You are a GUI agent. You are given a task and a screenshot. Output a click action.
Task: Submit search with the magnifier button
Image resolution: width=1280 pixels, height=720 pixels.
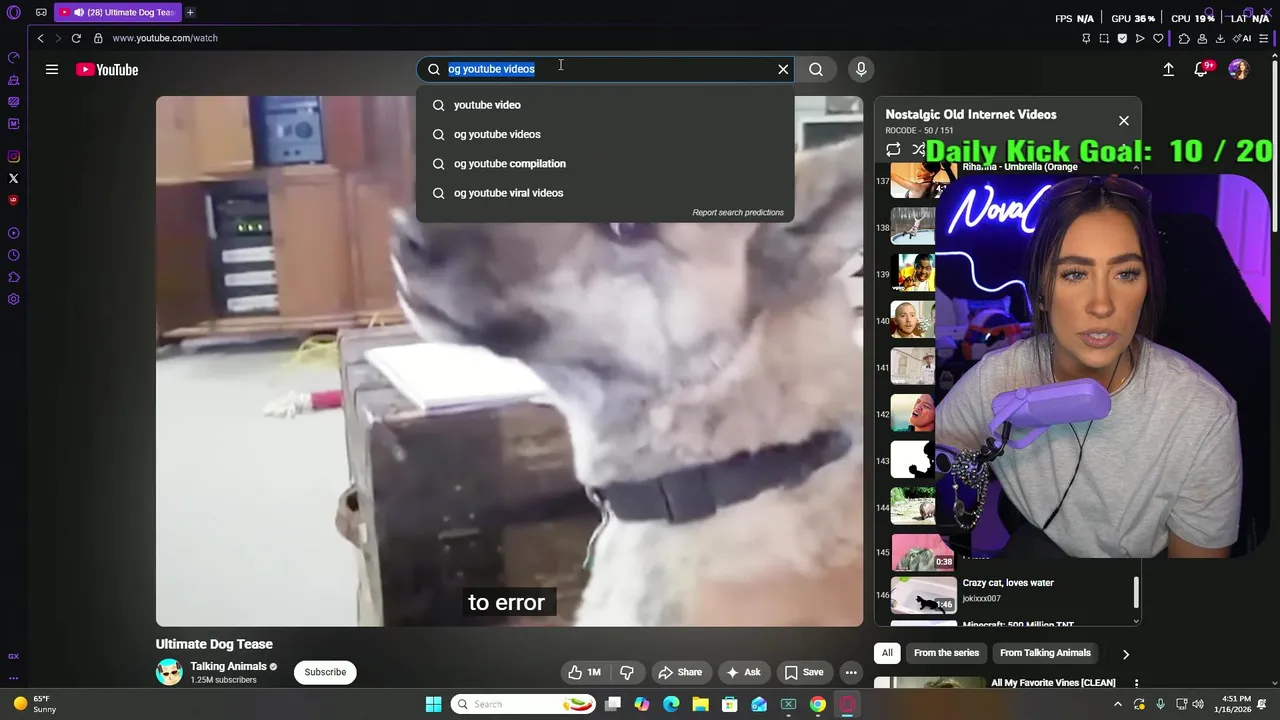click(x=816, y=69)
